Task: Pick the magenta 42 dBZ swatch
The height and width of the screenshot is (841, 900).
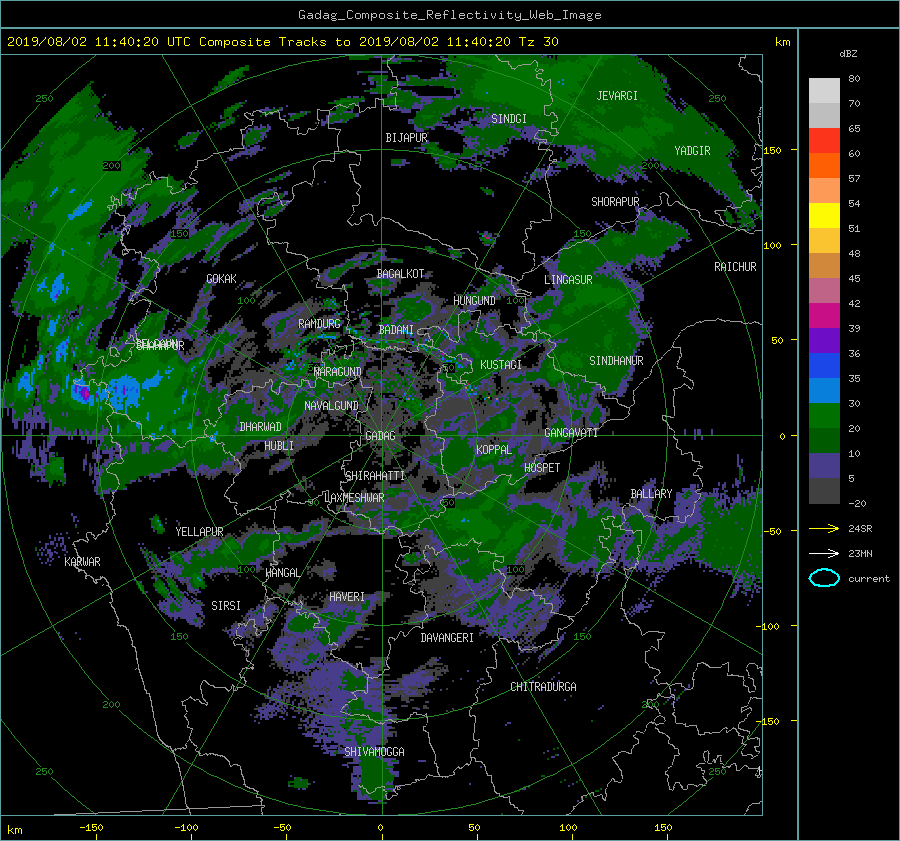Action: pyautogui.click(x=824, y=315)
